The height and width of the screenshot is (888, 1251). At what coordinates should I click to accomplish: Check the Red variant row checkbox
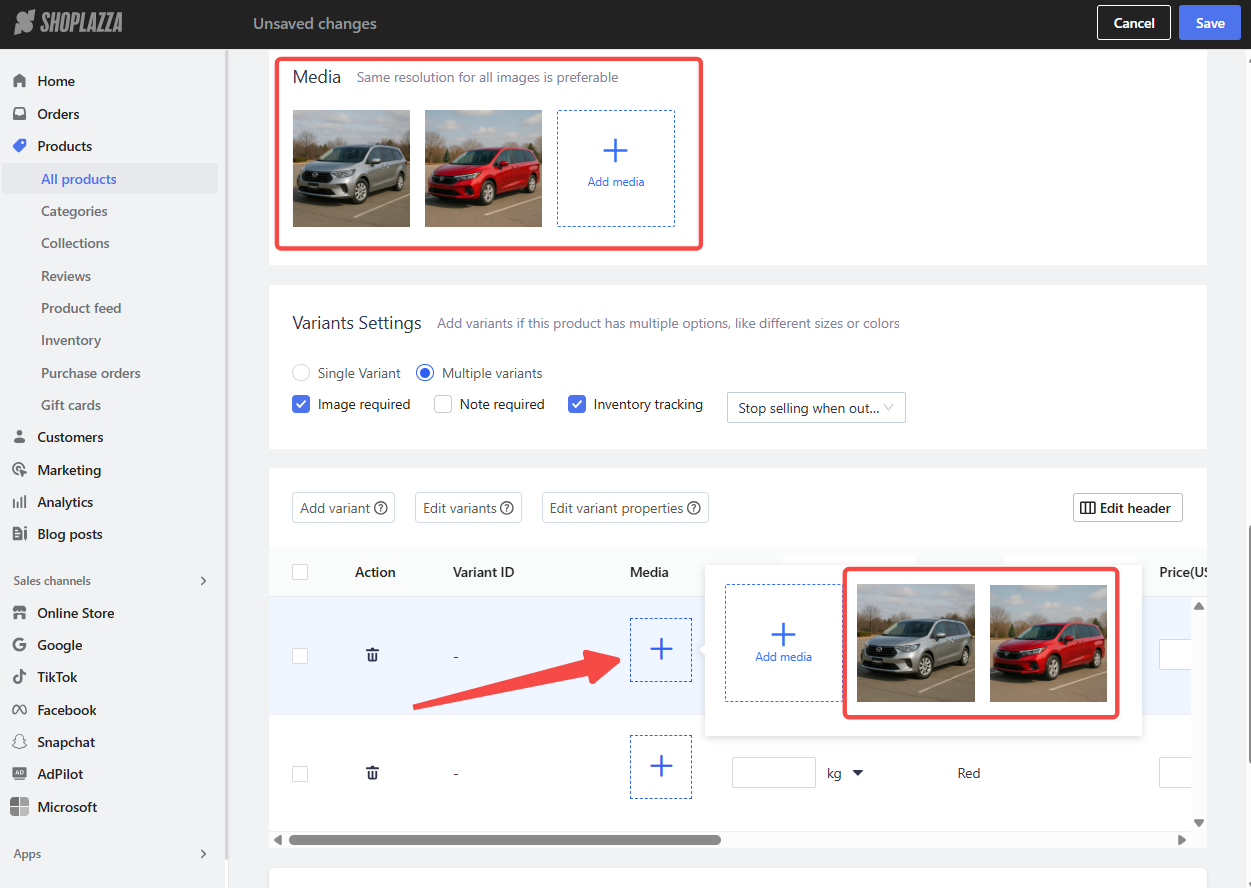pos(300,774)
